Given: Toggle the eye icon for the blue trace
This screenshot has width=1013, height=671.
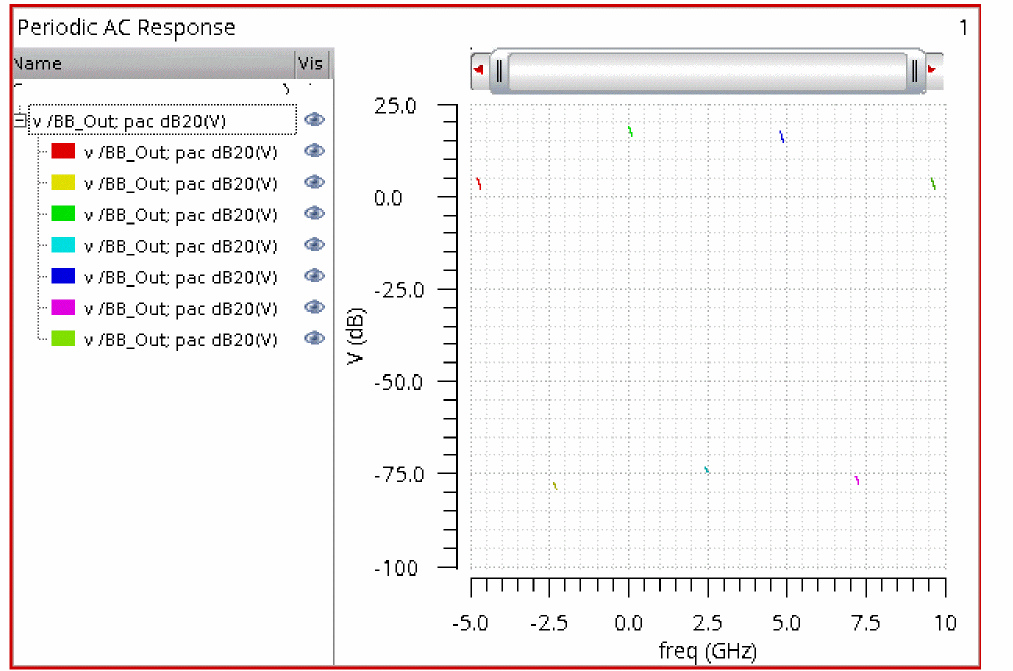Looking at the screenshot, I should (314, 276).
